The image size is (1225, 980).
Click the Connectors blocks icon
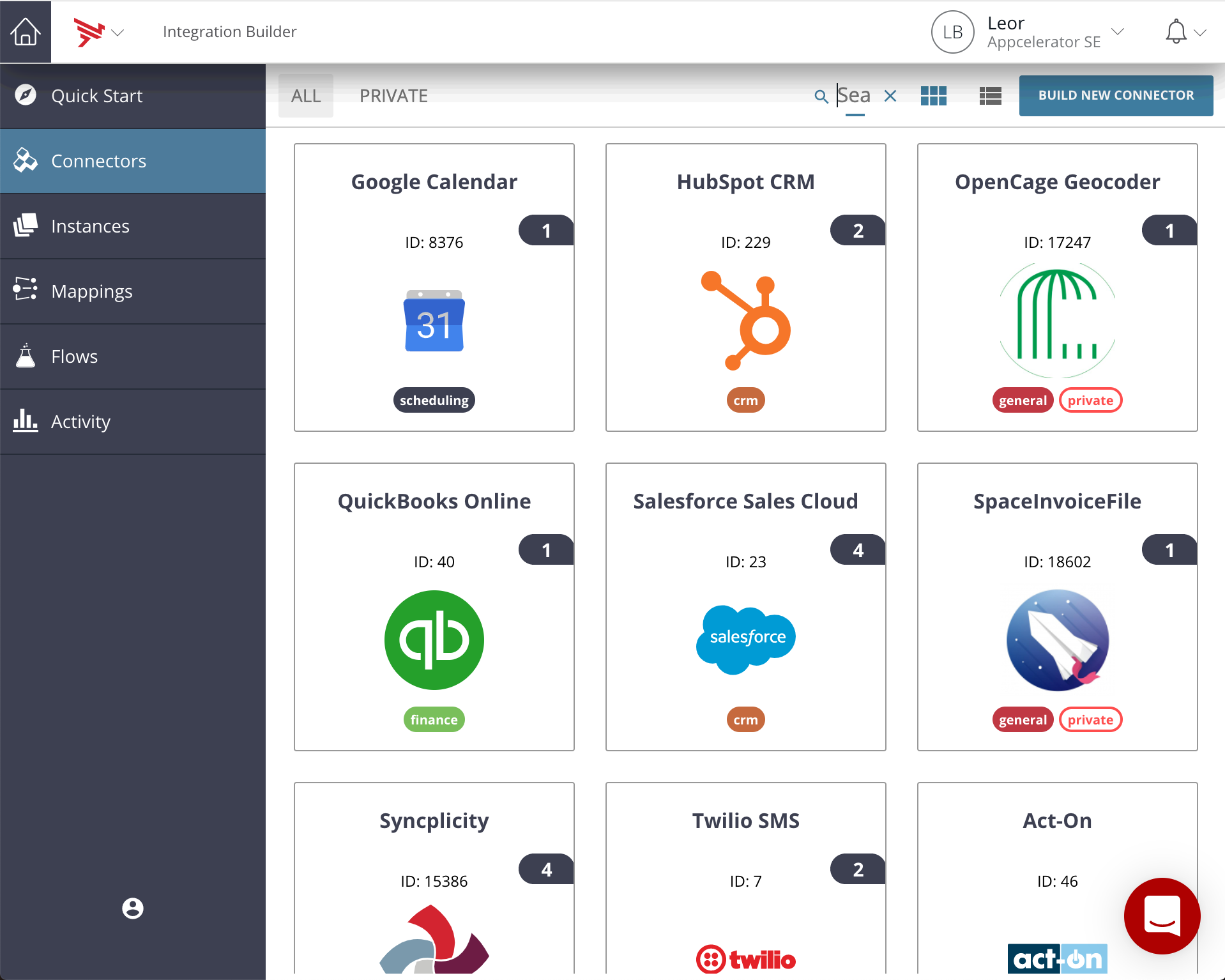pyautogui.click(x=26, y=160)
